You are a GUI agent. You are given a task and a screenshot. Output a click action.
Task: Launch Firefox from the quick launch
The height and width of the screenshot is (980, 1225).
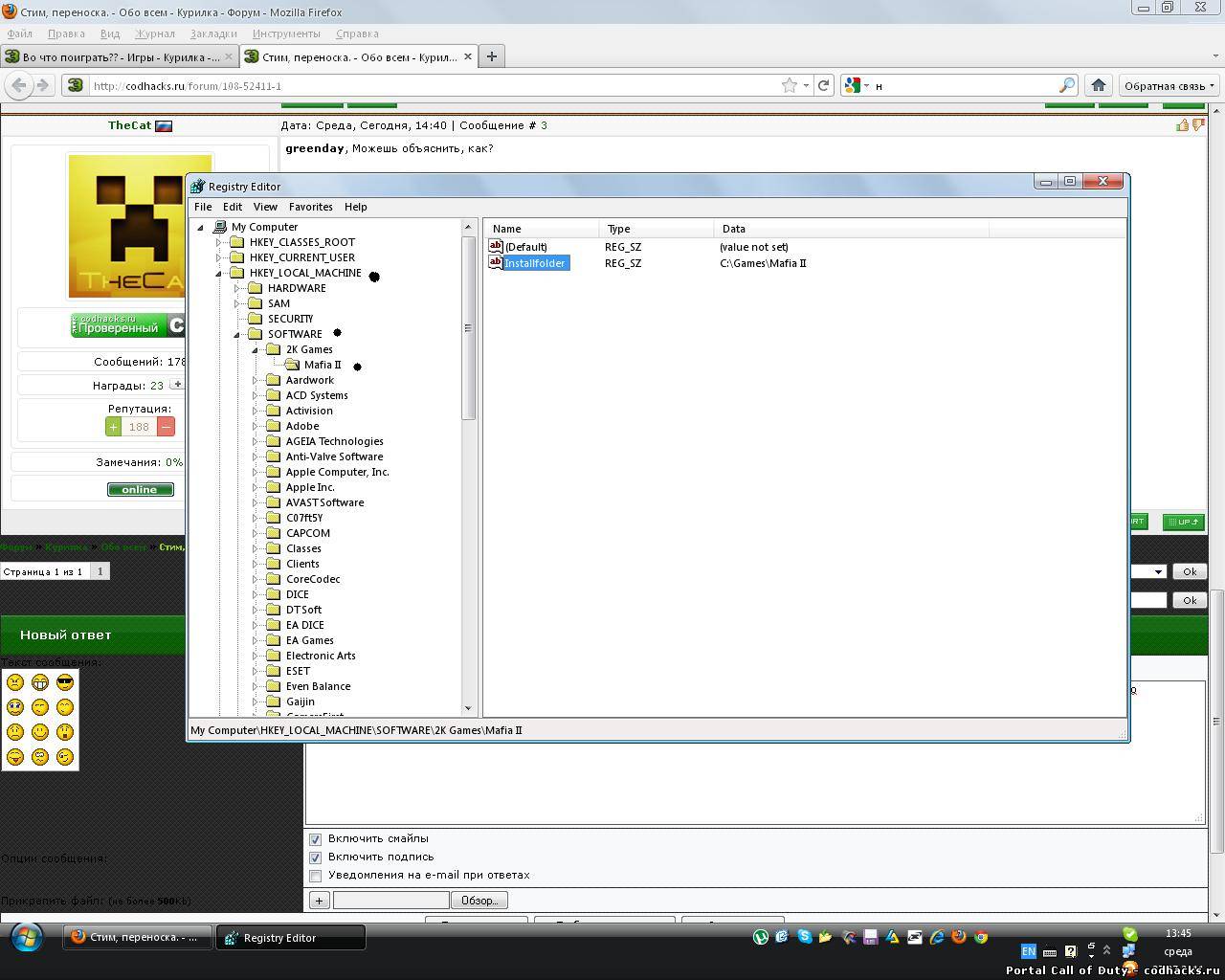tap(959, 937)
